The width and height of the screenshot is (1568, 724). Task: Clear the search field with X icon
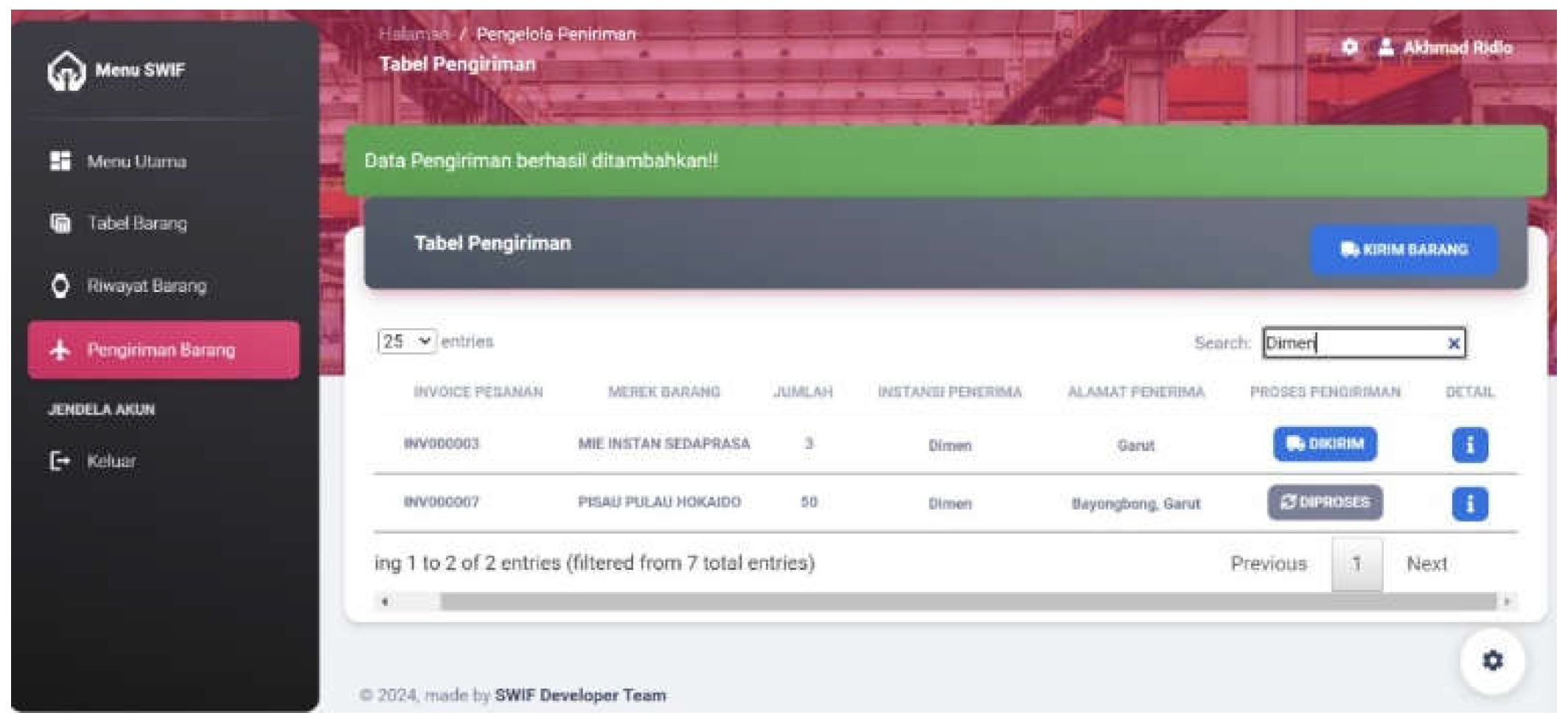point(1454,344)
